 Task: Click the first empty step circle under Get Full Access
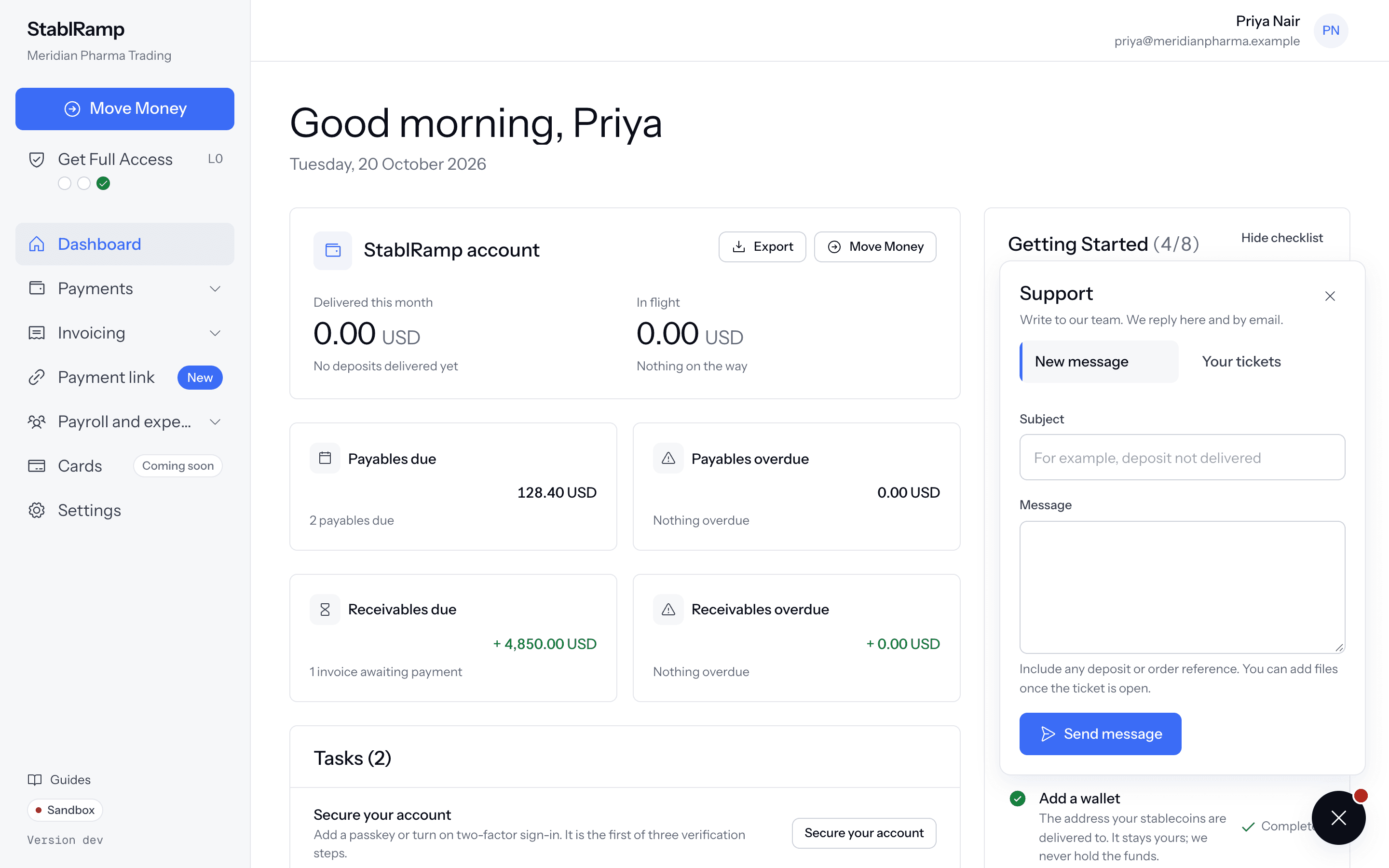click(65, 183)
